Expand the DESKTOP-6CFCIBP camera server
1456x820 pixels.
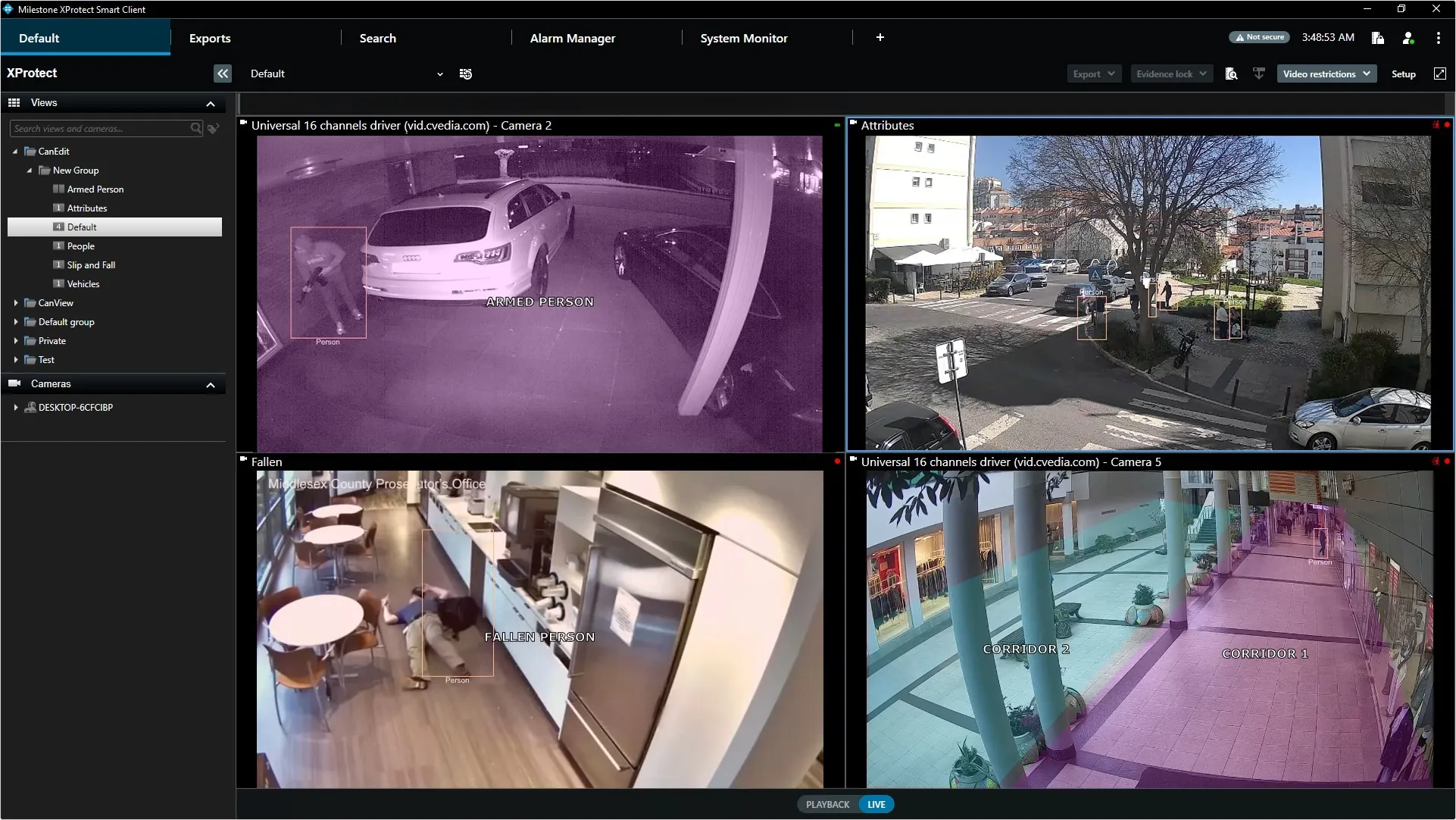coord(16,408)
